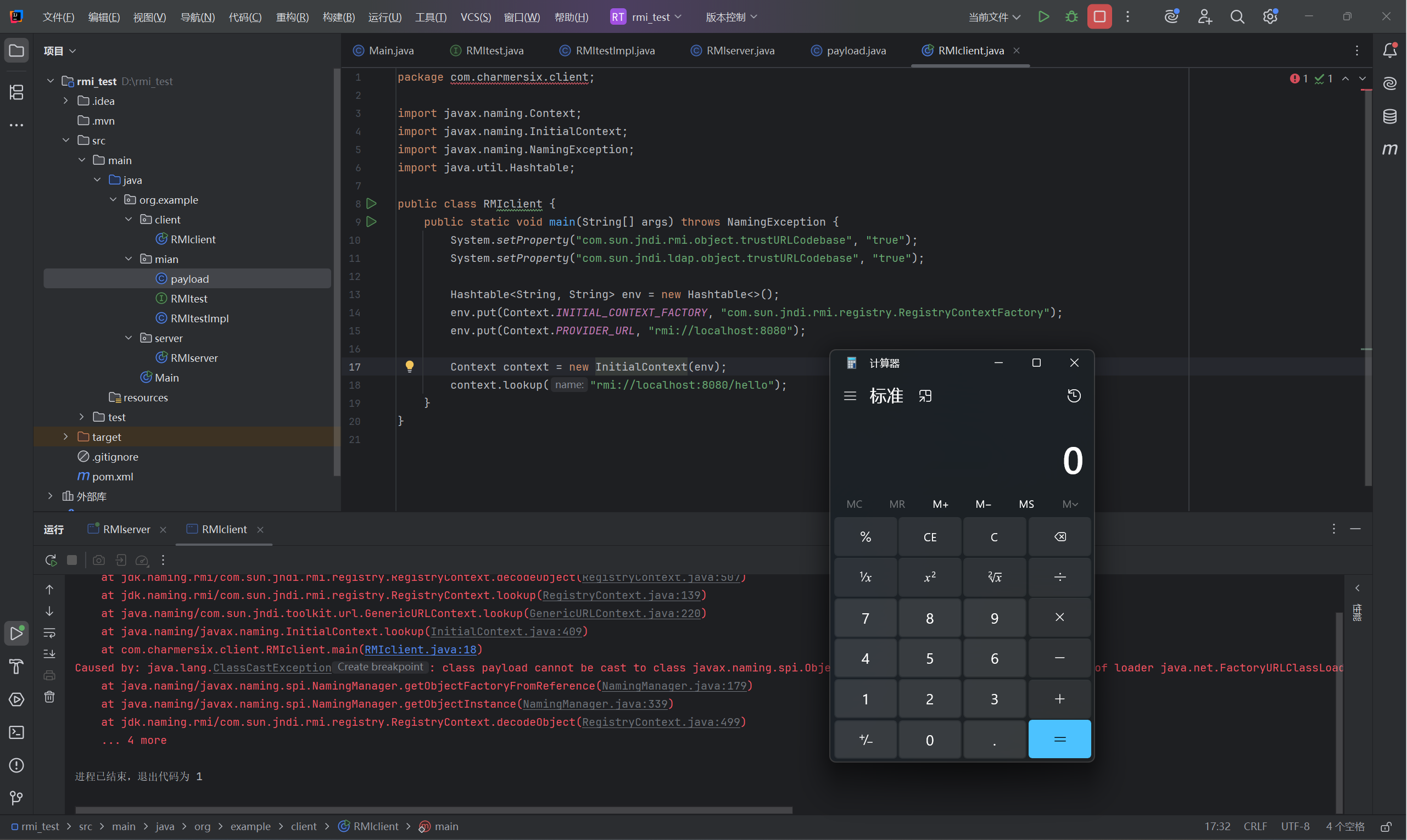Select RMItestImpl in the project tree
Screen dimensions: 1407x840
199,318
